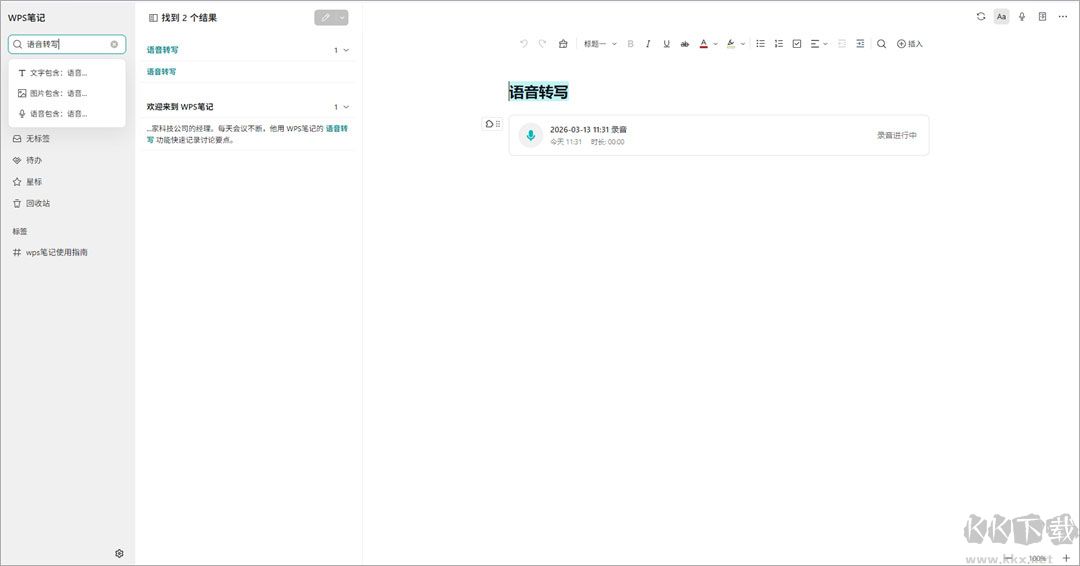
Task: Toggle bold formatting
Action: (630, 43)
